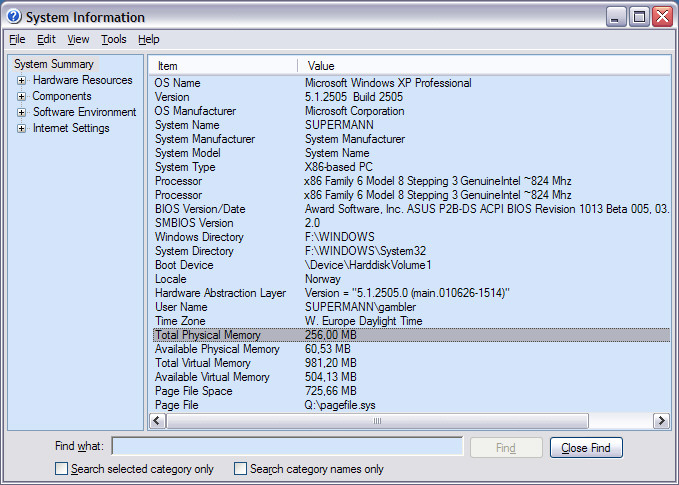Select Internet Settings tree item label
Screen dimensions: 679x485
(71, 128)
